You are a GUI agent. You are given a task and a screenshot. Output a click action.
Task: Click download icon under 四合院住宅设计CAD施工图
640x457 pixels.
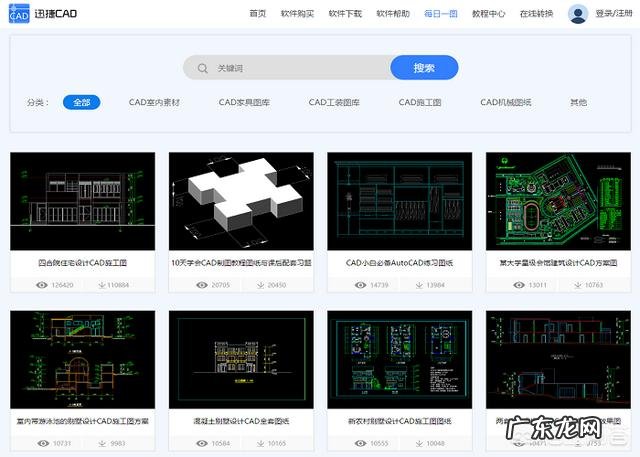click(x=102, y=285)
